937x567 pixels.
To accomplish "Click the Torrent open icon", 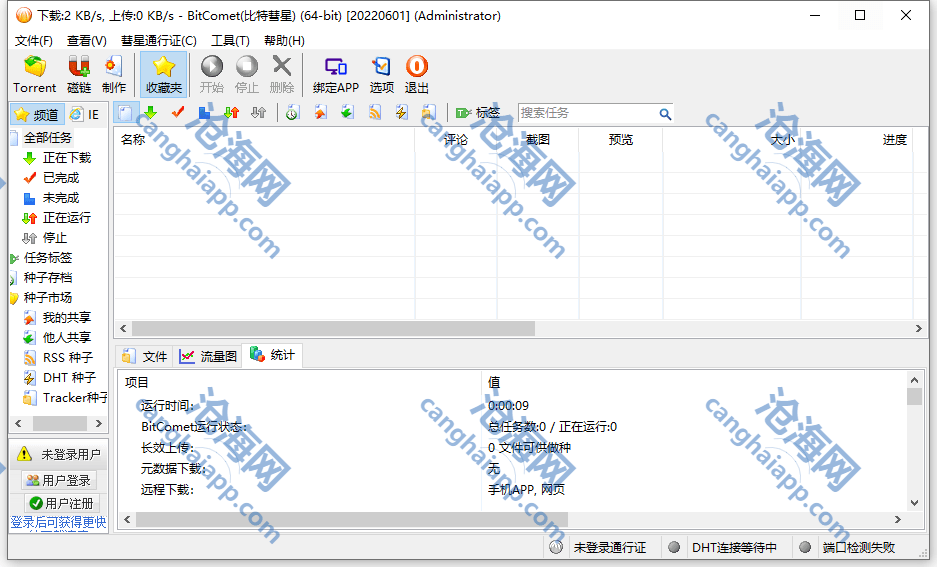I will (35, 74).
